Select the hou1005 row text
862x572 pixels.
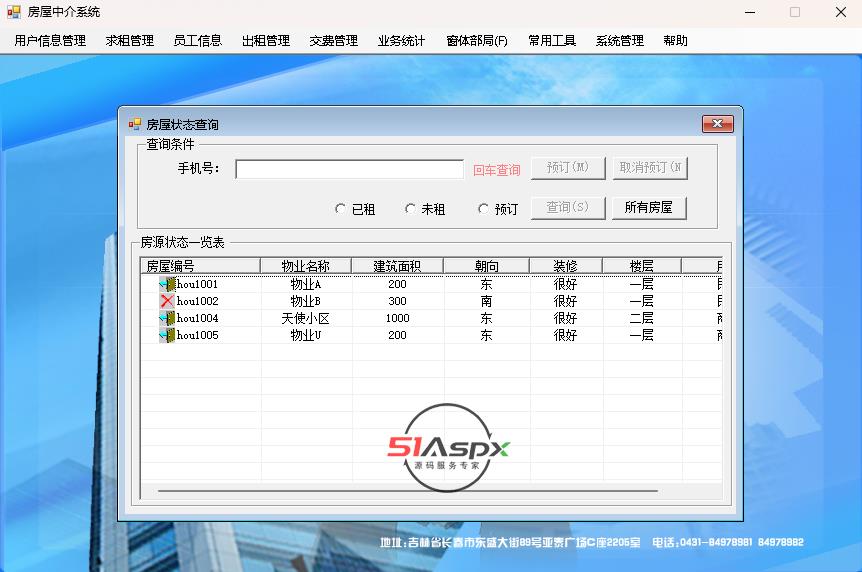197,336
